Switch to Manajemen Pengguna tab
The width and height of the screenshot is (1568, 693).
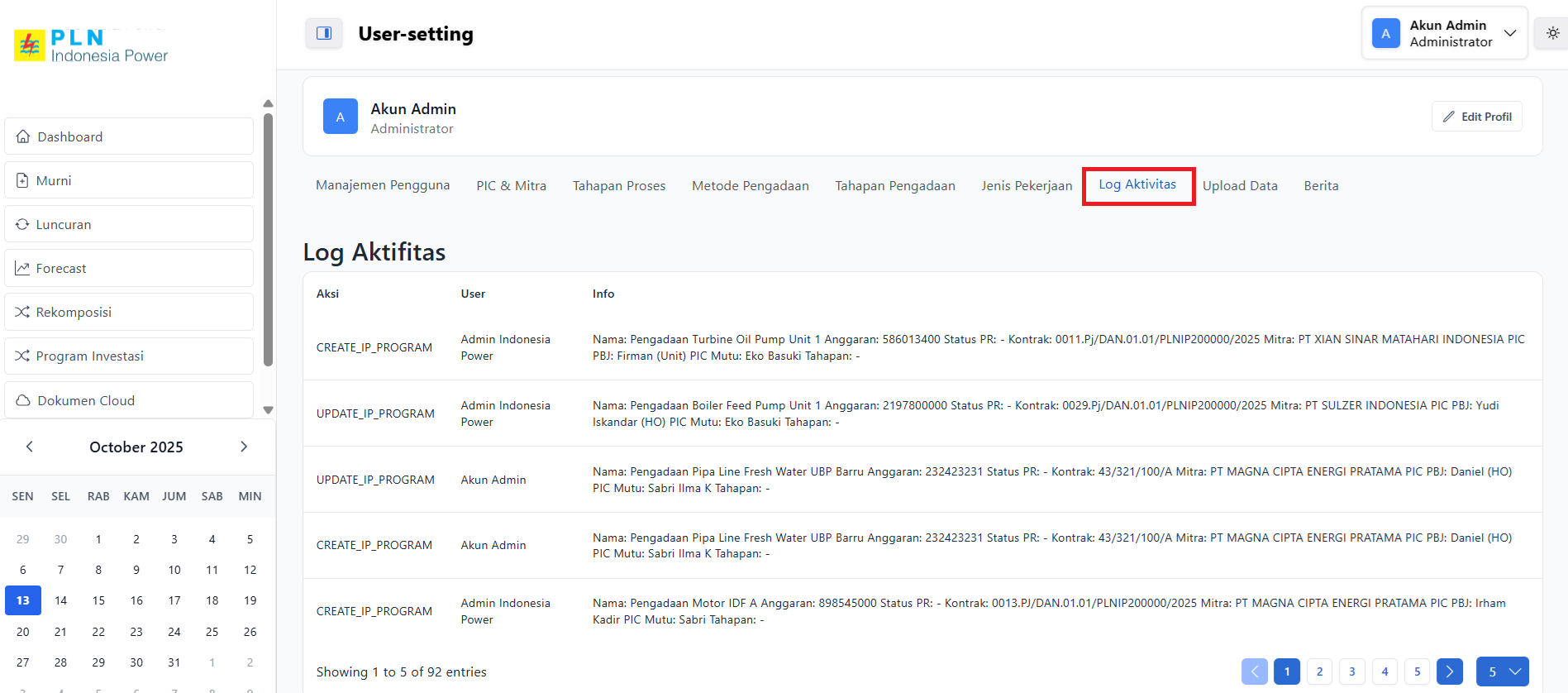click(383, 185)
